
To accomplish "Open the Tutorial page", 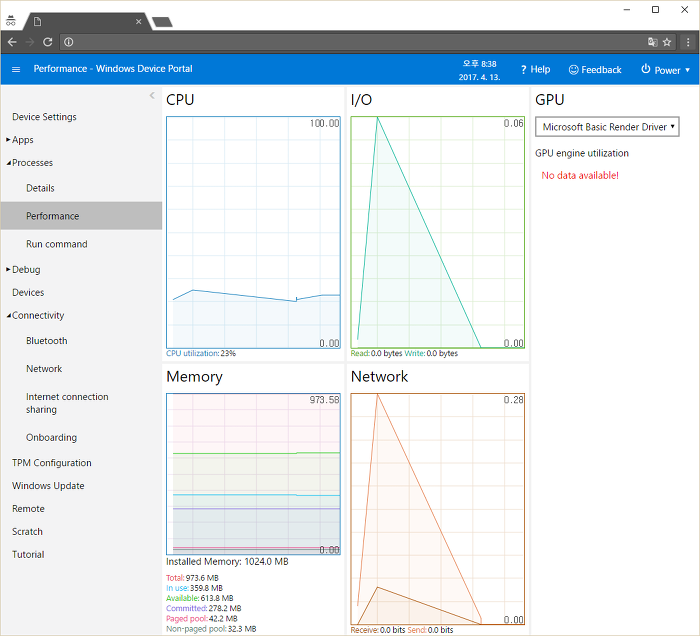I will [28, 555].
